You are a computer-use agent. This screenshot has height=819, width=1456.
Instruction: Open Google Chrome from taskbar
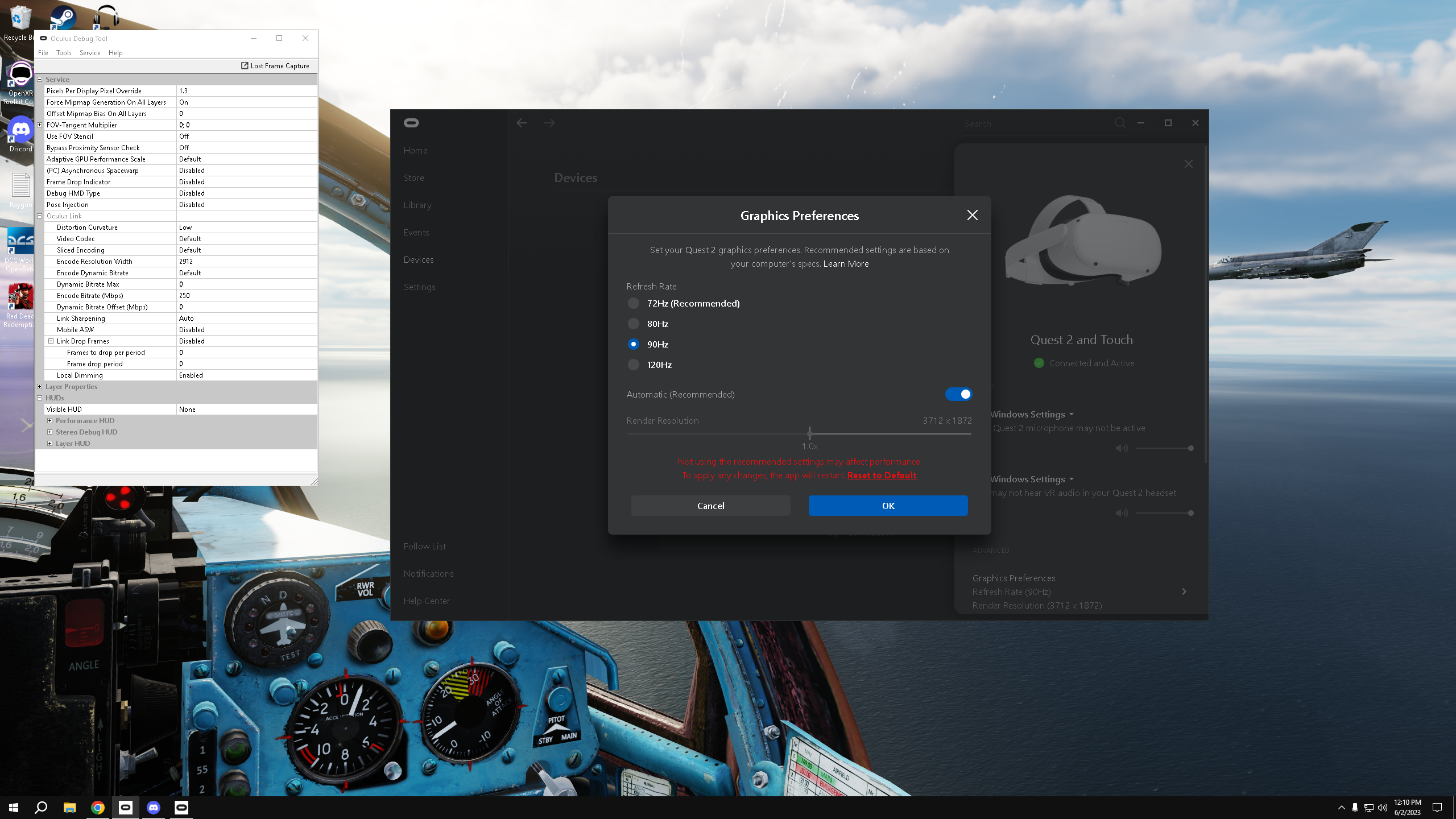pos(98,808)
